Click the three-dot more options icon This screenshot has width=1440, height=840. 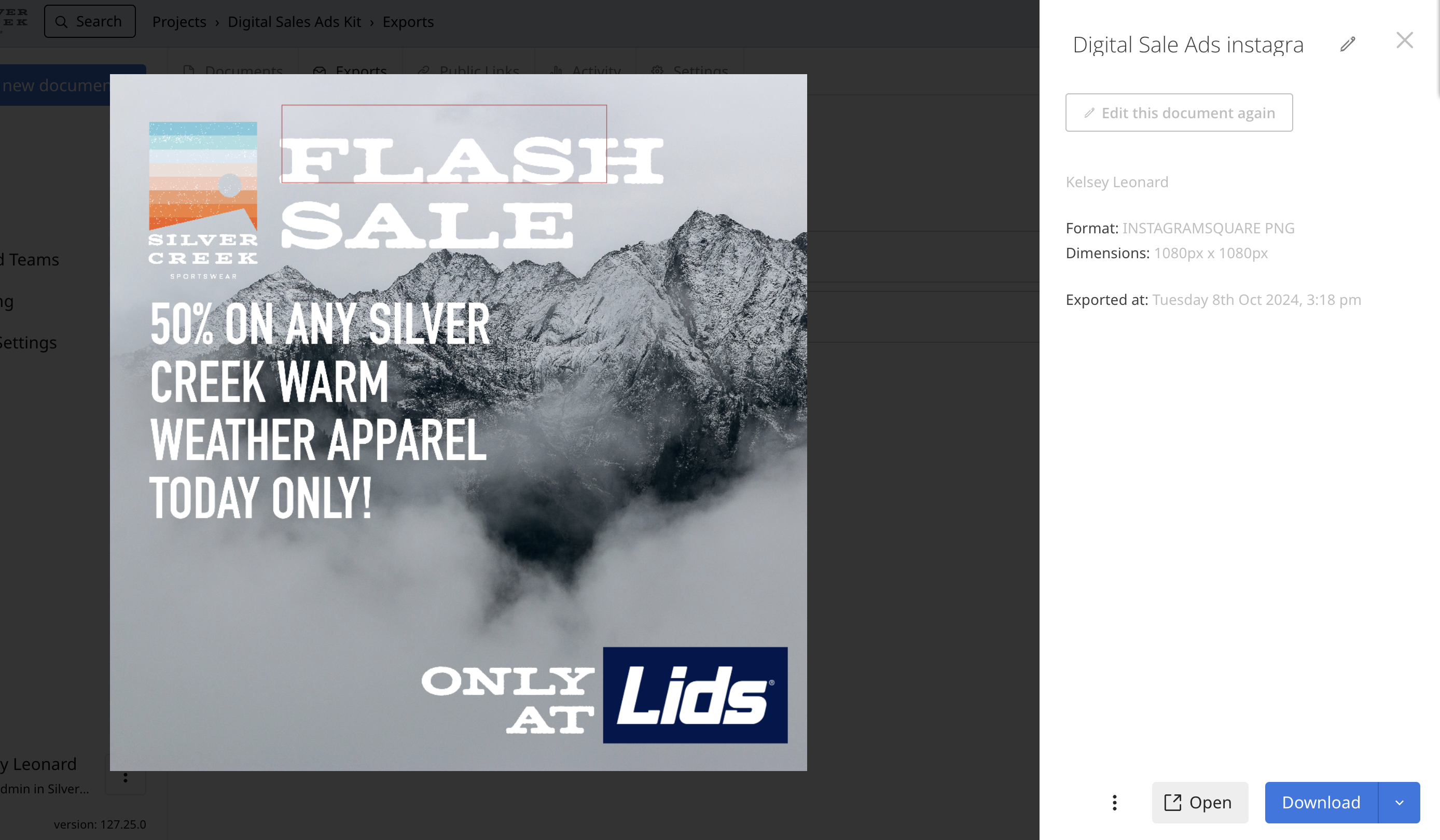pos(1114,803)
